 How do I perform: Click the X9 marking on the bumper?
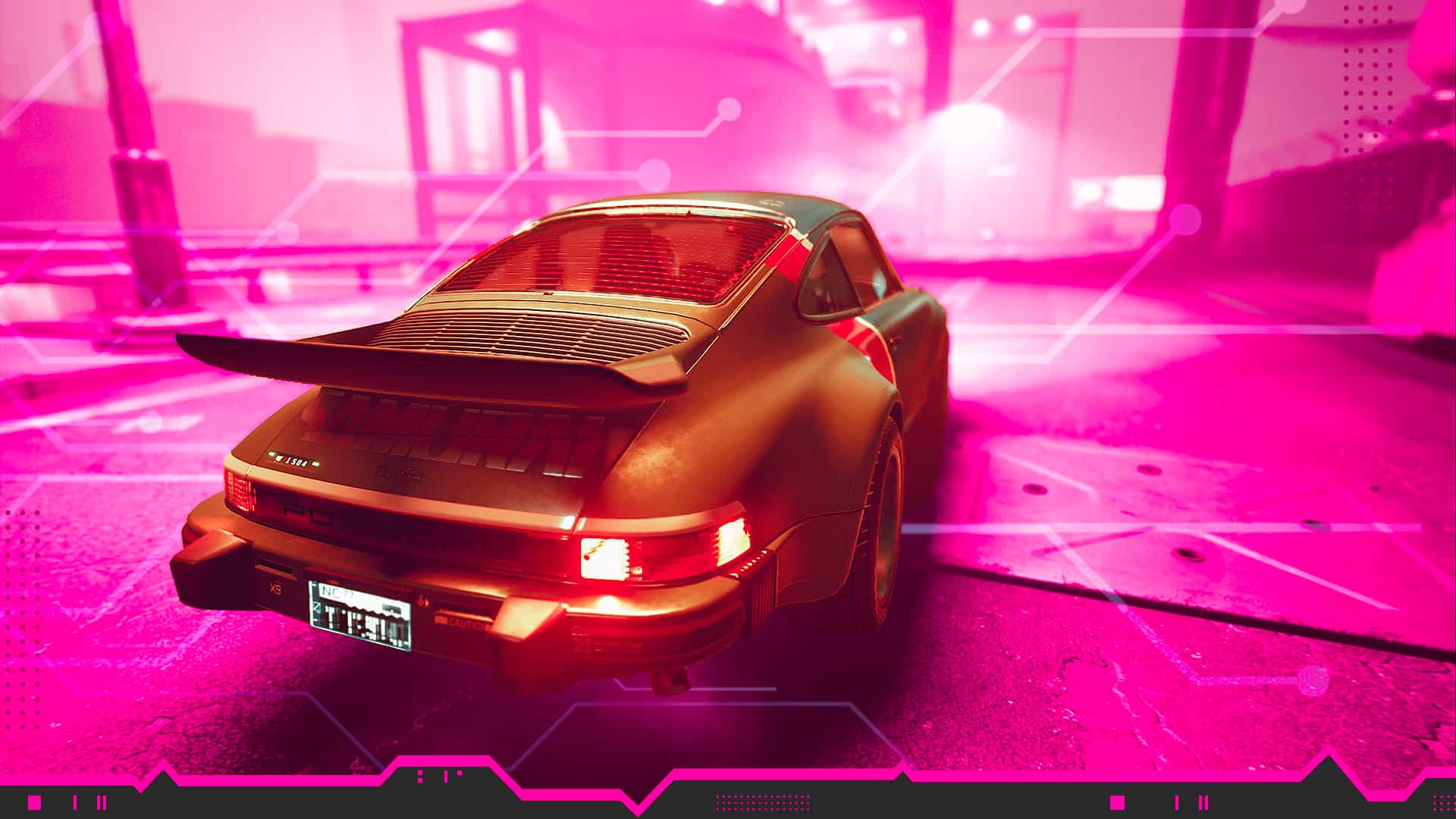click(x=275, y=588)
